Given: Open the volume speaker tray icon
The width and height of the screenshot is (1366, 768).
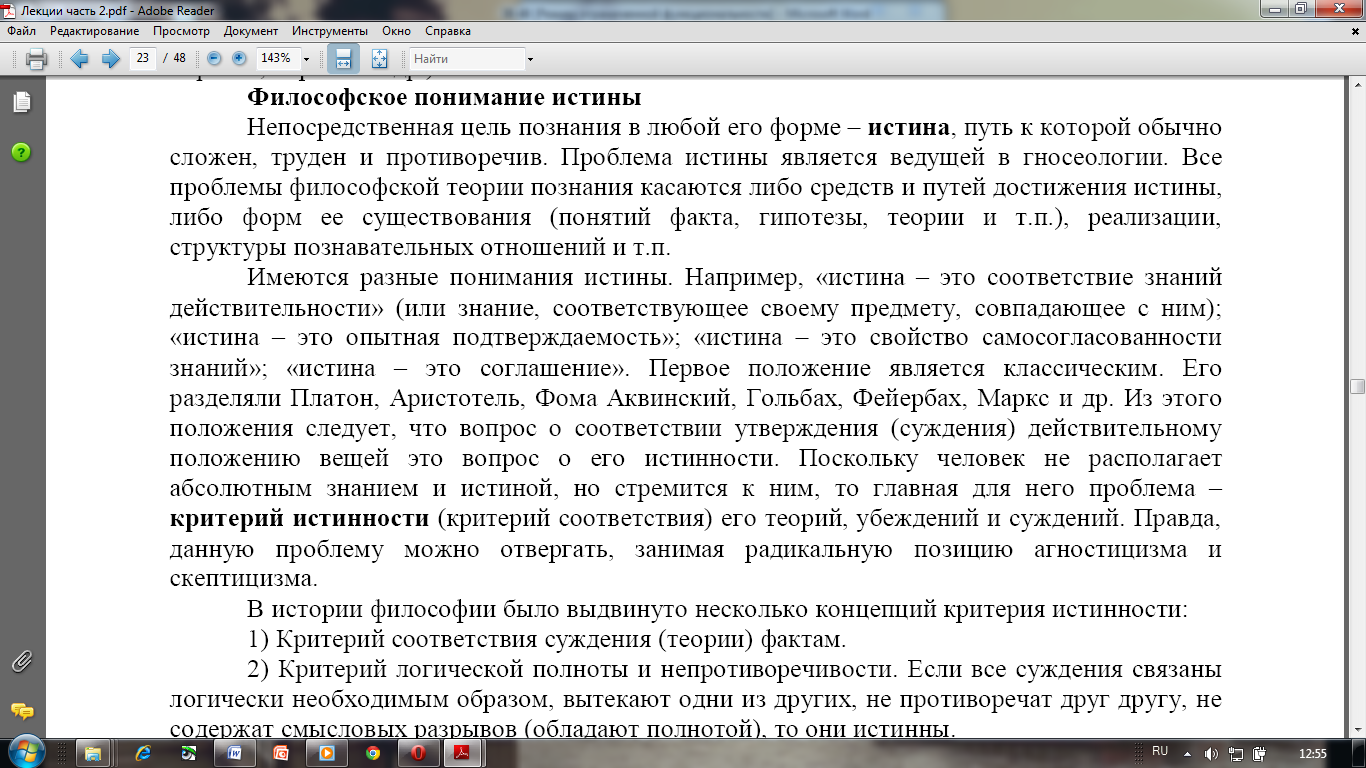Looking at the screenshot, I should [x=1212, y=753].
